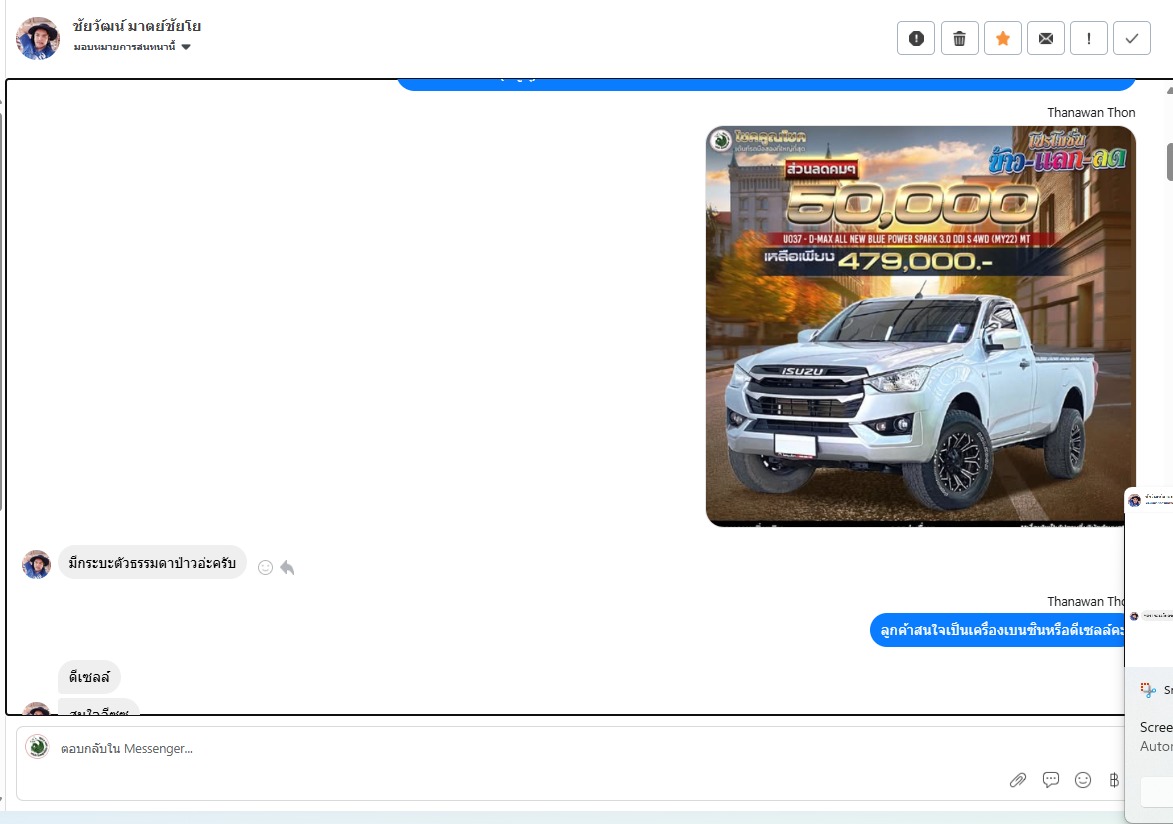Image resolution: width=1173 pixels, height=824 pixels.
Task: Delete conversation using trash icon
Action: coord(959,38)
